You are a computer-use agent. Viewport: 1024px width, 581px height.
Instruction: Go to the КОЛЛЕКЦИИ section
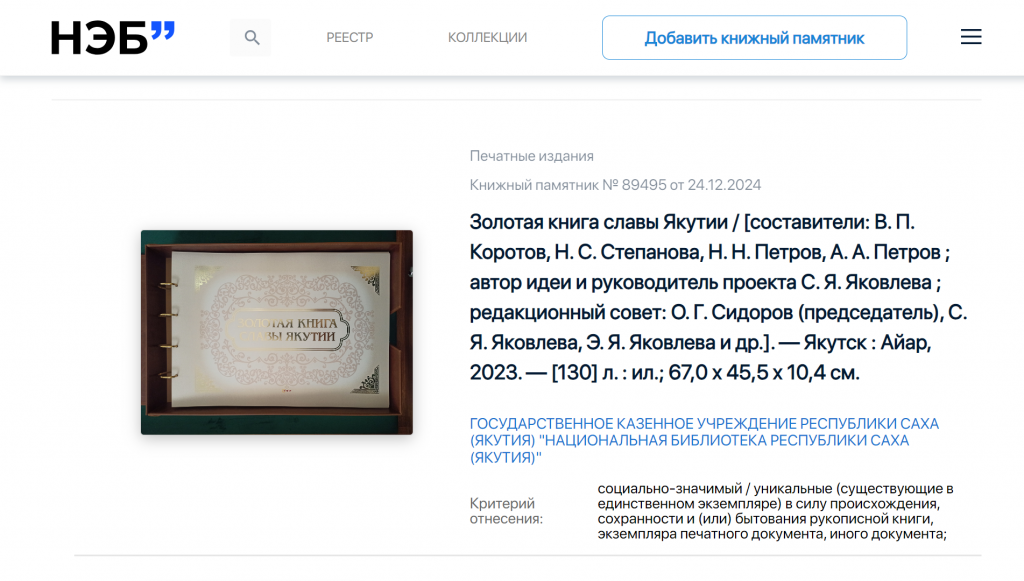pos(487,38)
